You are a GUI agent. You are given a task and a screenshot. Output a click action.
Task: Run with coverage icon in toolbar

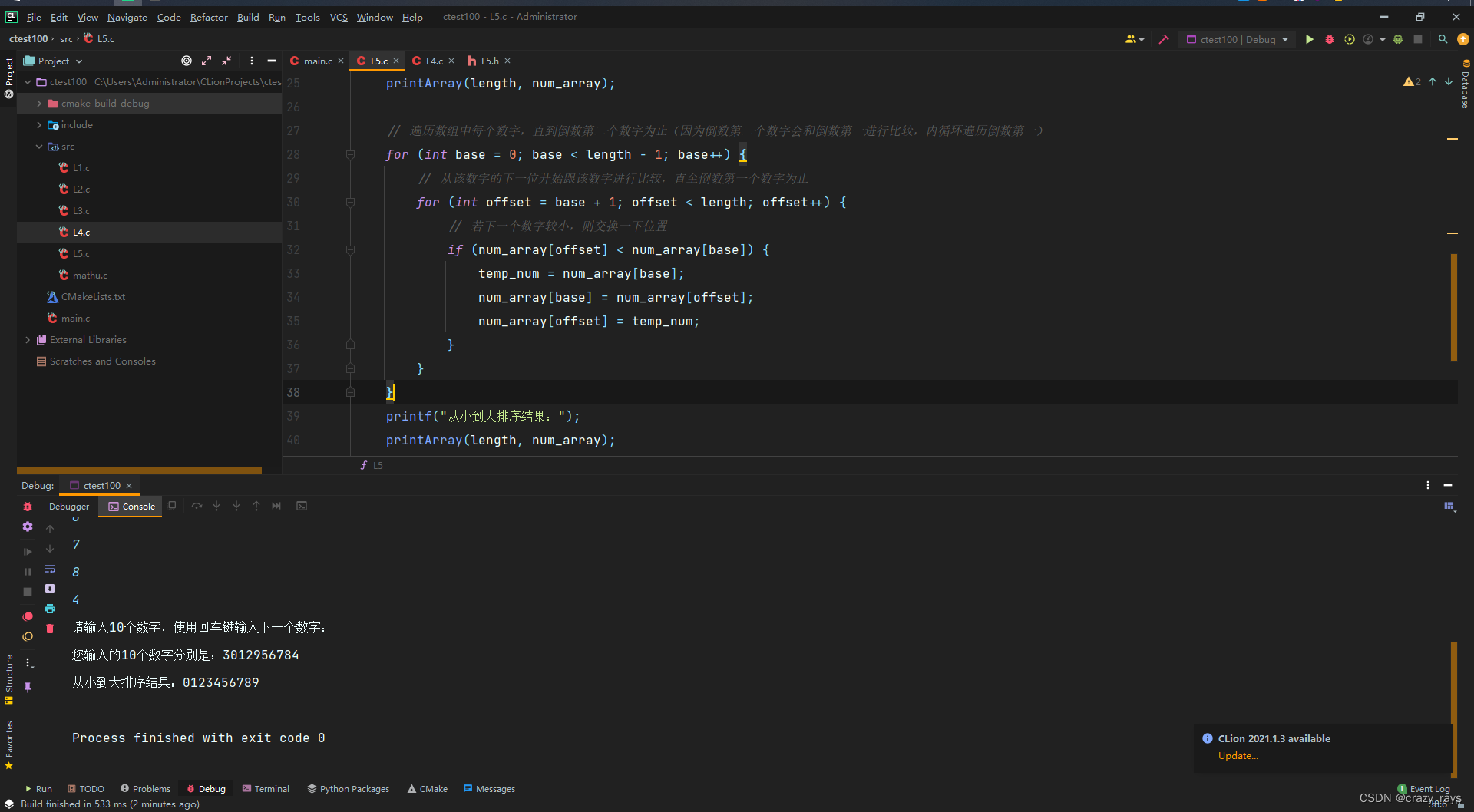pos(1350,39)
